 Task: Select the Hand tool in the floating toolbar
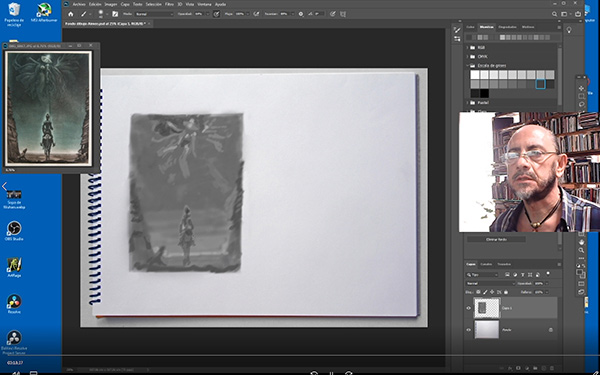coord(581,242)
